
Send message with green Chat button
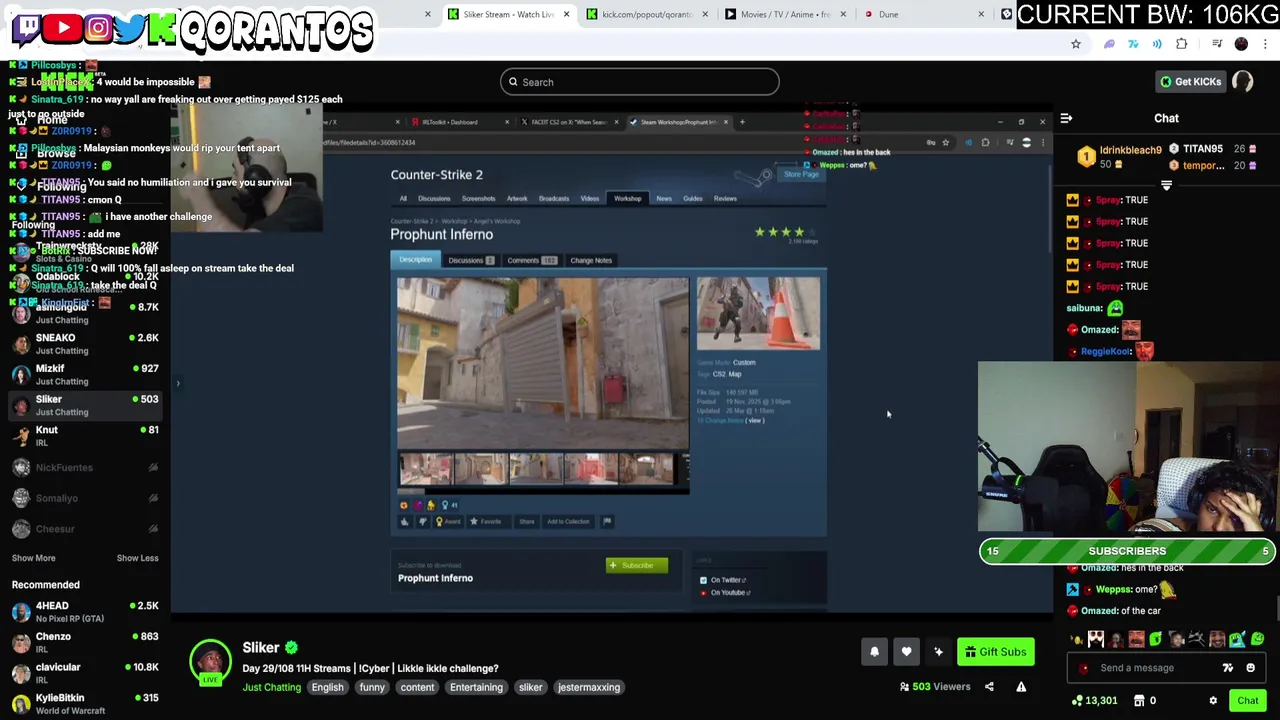(x=1247, y=701)
